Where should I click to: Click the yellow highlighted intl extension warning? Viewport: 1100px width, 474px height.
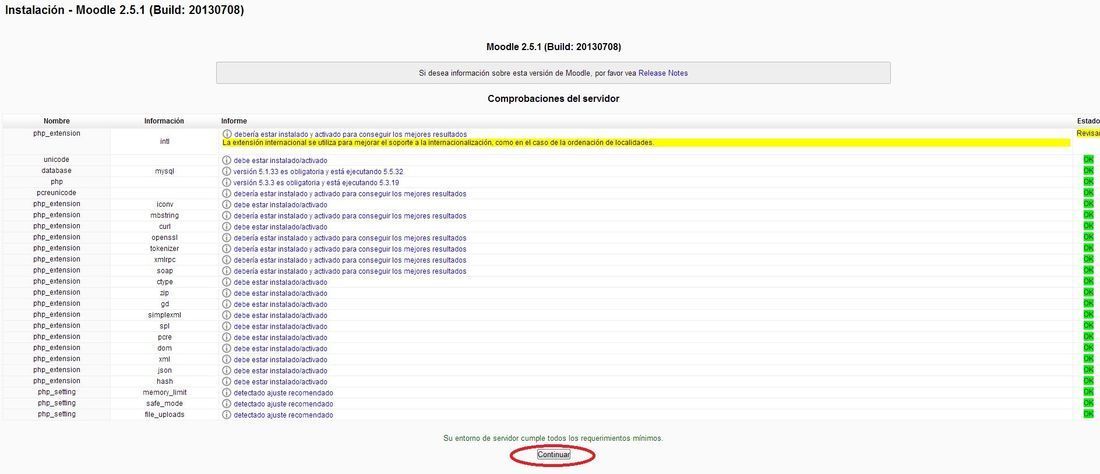[x=645, y=142]
